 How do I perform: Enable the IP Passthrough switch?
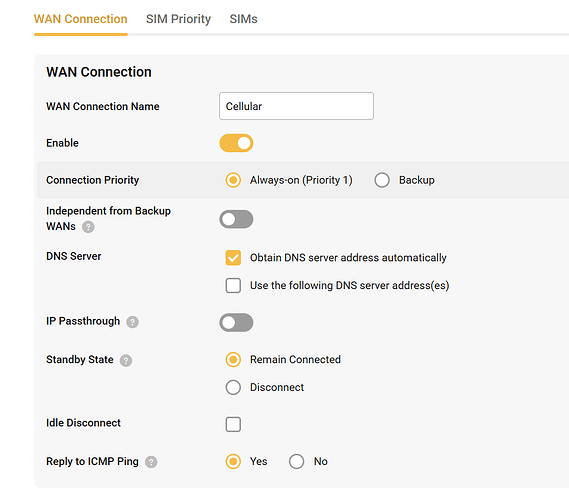tap(236, 323)
